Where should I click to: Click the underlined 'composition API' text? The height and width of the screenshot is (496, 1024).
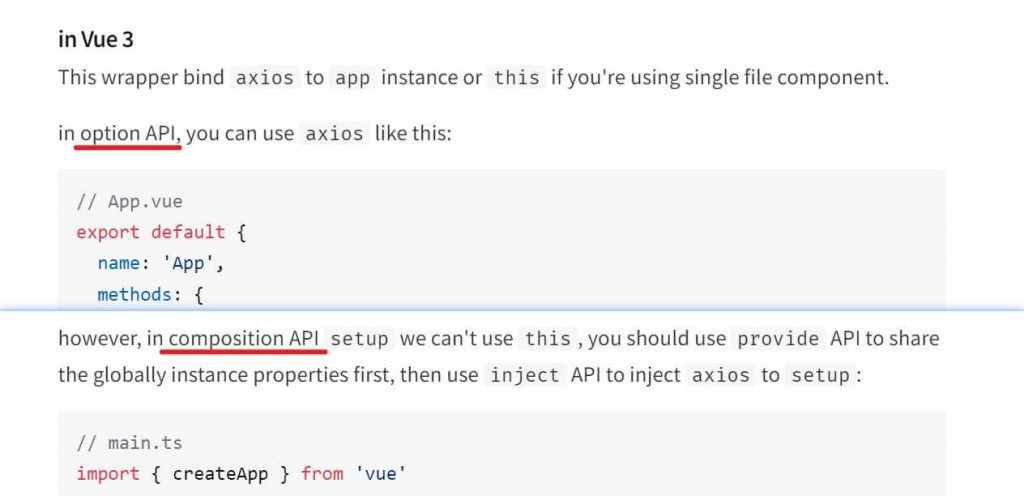pyautogui.click(x=244, y=339)
